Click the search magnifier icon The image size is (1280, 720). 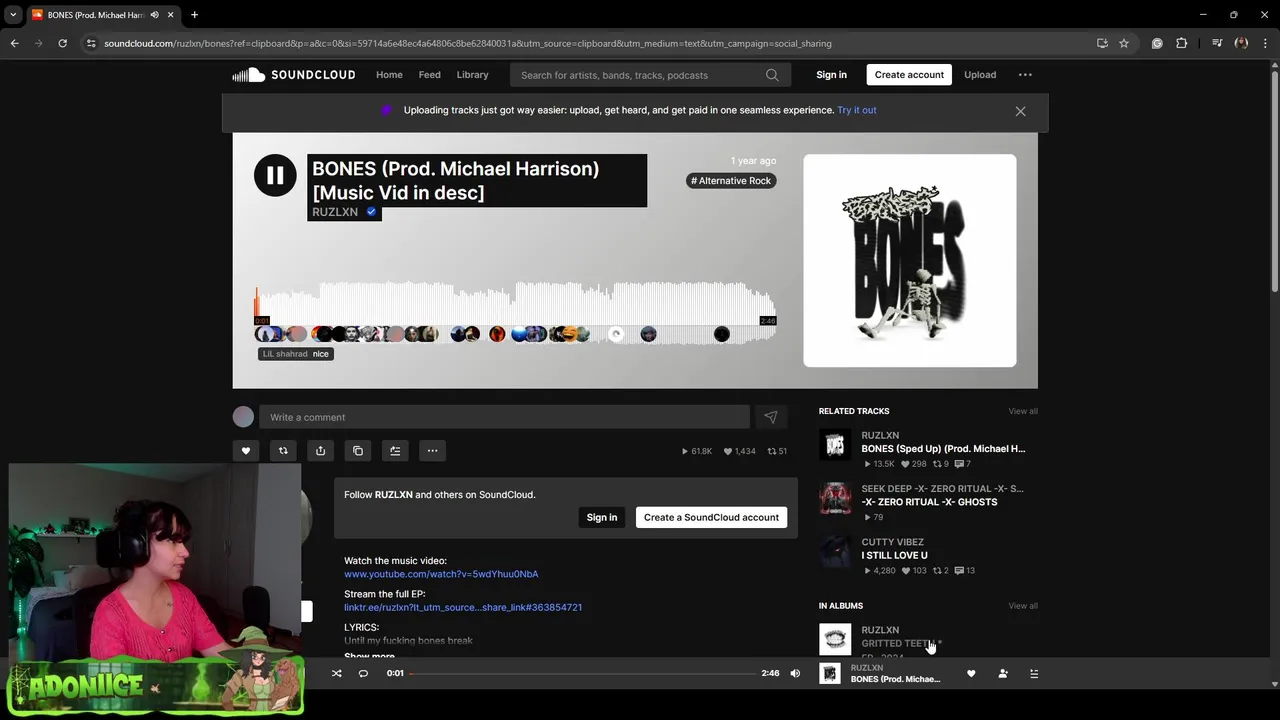coord(772,75)
